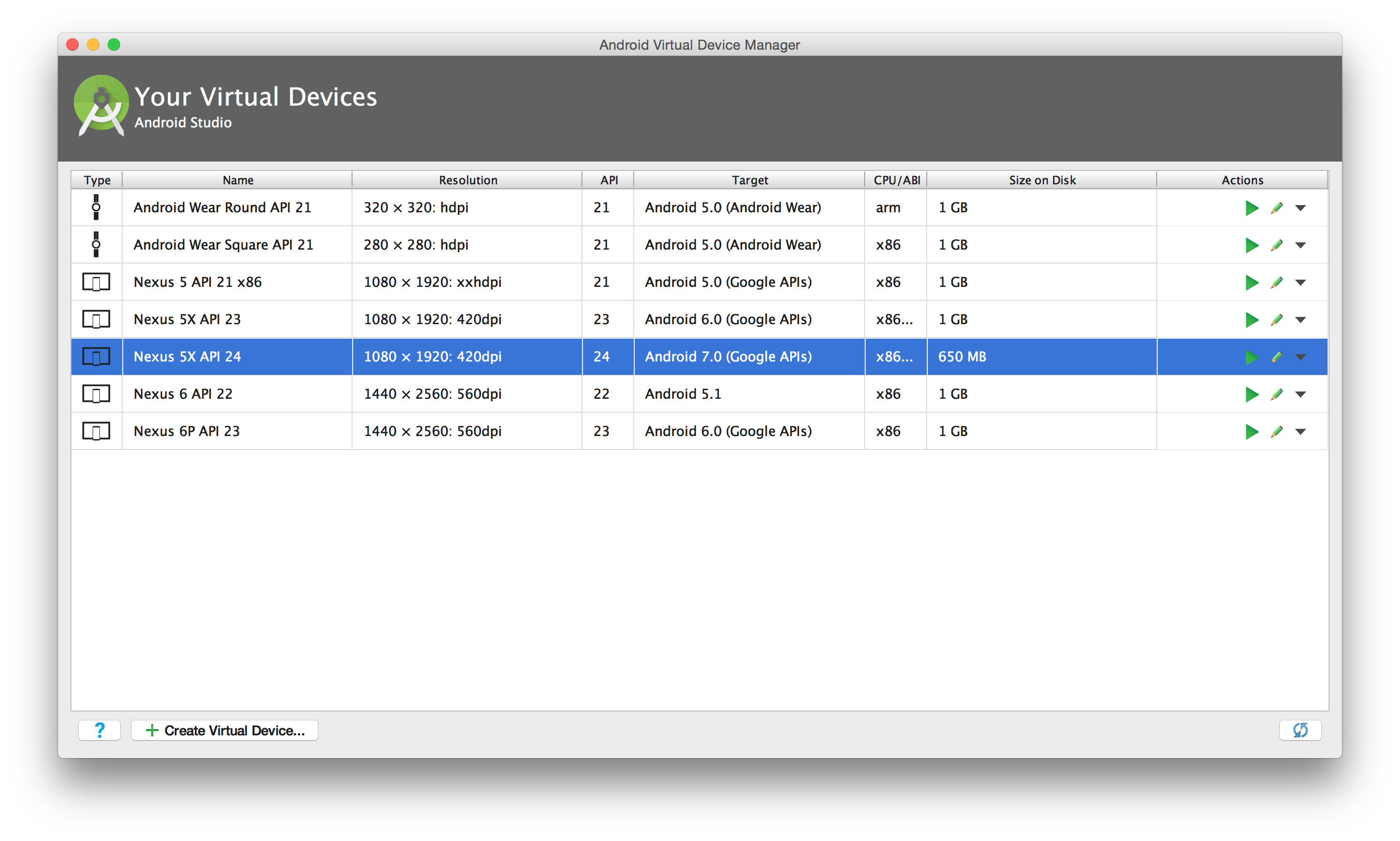Start the Nexus 5 API 21 x86 device

click(x=1251, y=283)
